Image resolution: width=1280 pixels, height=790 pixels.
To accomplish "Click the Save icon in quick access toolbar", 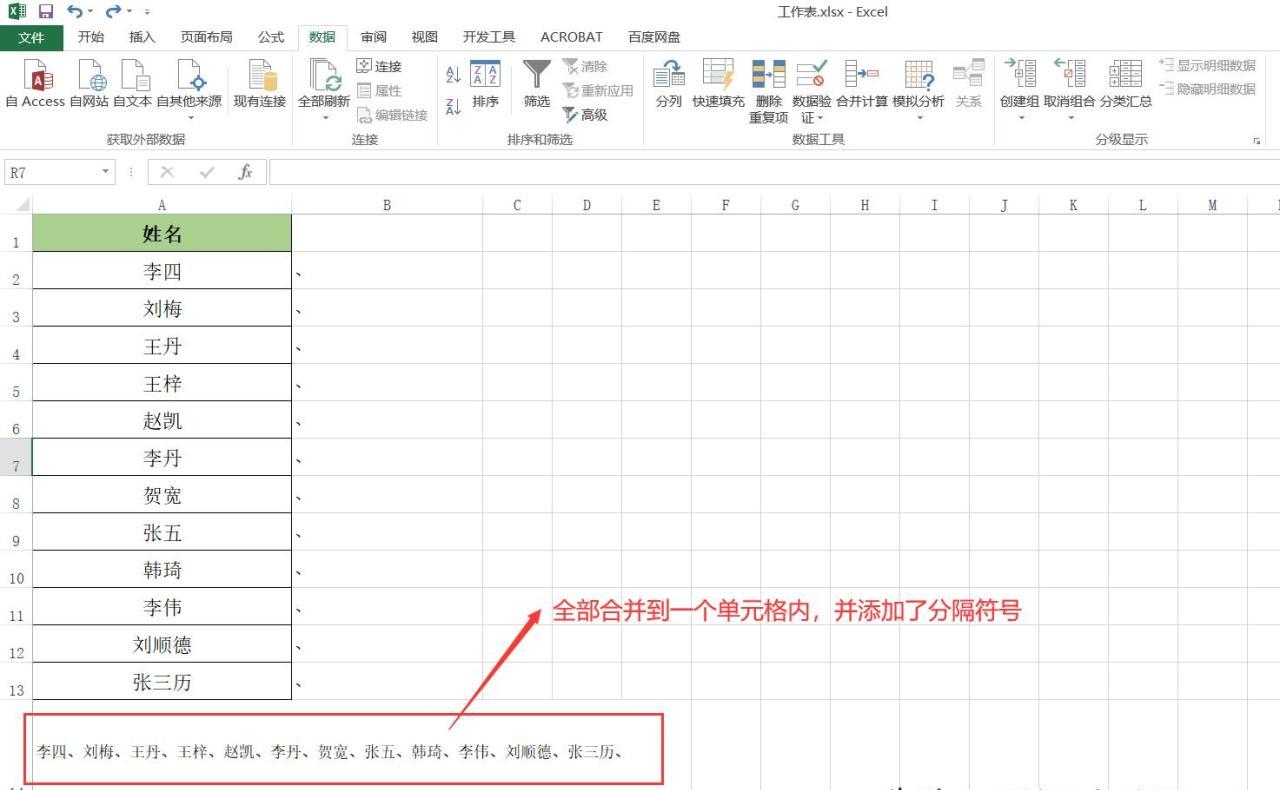I will click(45, 12).
